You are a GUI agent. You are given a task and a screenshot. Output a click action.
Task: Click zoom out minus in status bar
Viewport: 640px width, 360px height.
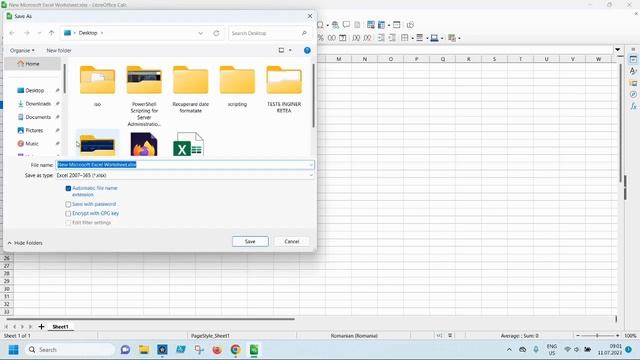pyautogui.click(x=578, y=336)
